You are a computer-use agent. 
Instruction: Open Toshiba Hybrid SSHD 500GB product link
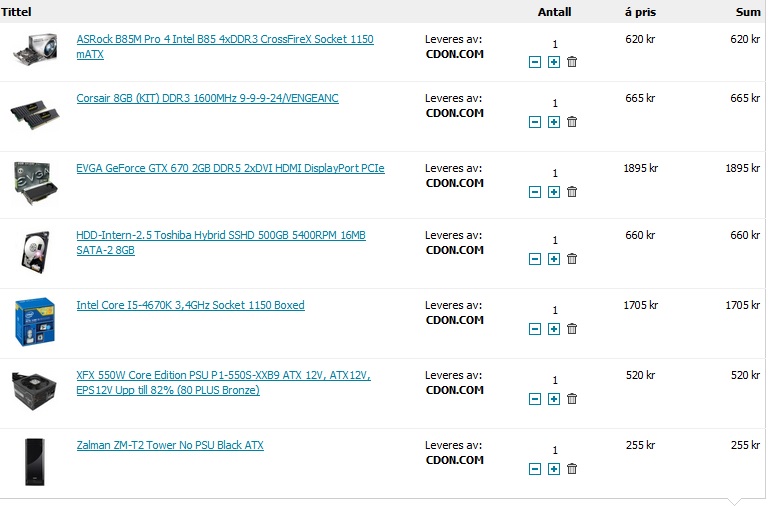221,243
